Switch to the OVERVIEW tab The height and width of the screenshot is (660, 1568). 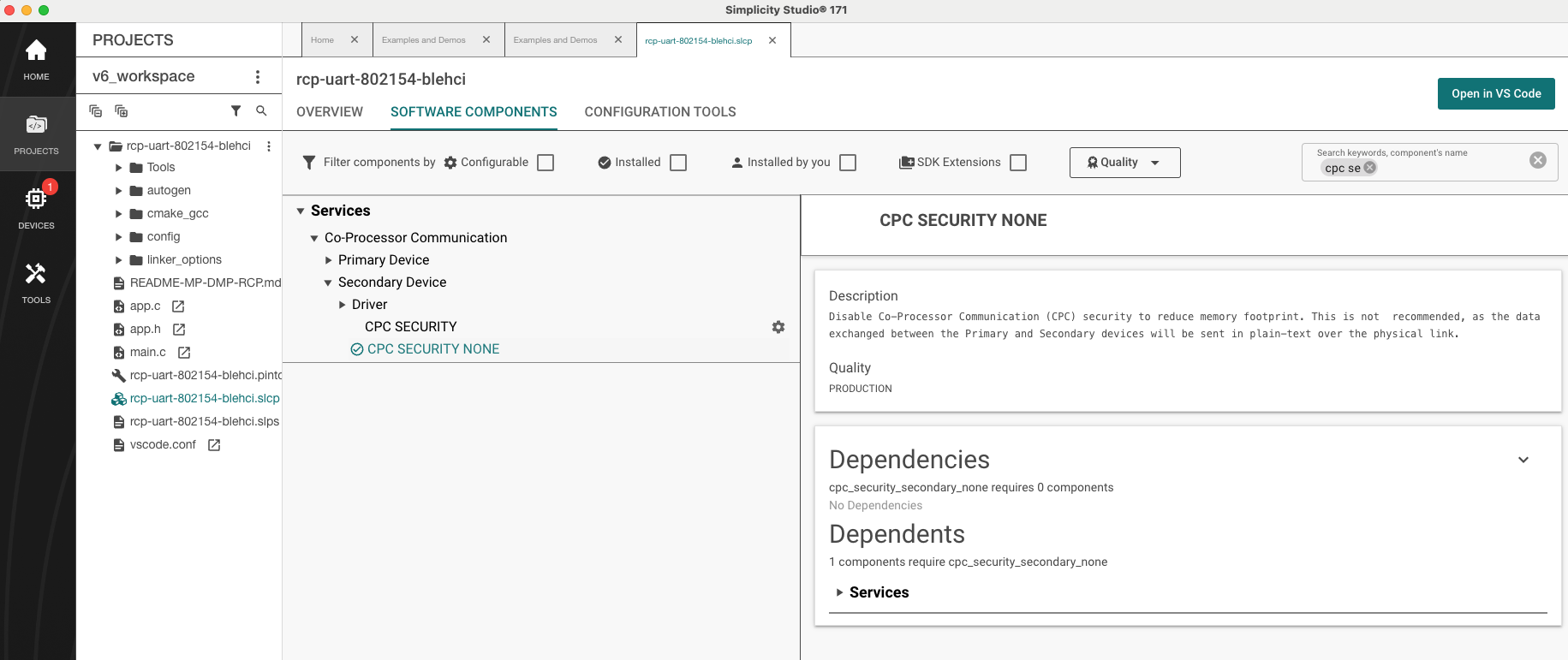(x=330, y=112)
